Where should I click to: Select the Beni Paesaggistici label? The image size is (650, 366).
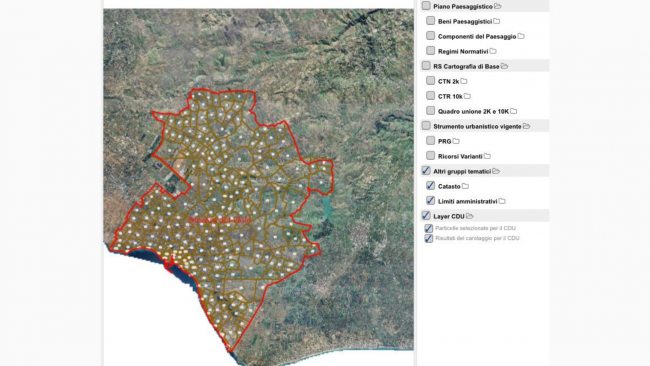pos(465,22)
